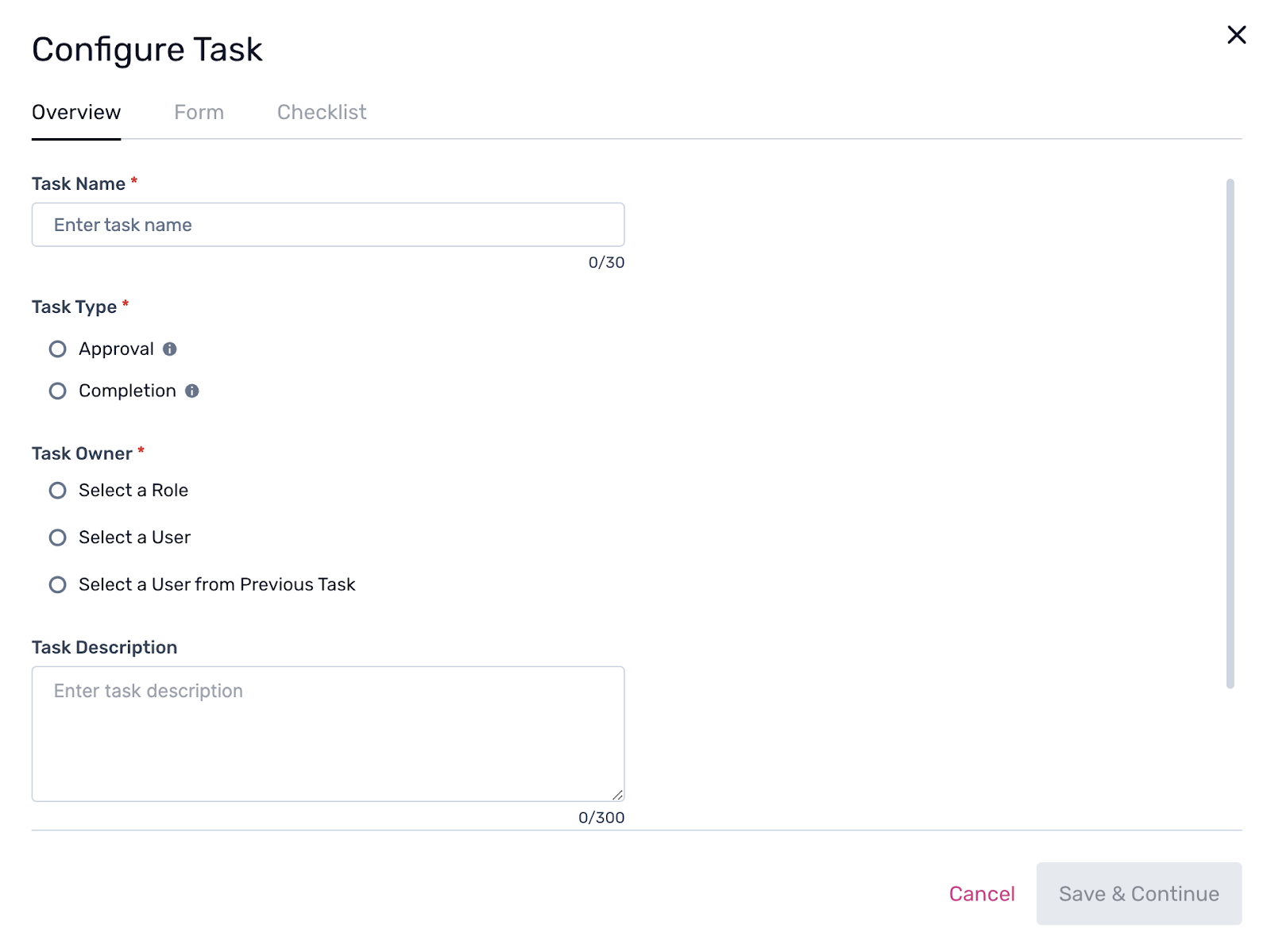Go to the Overview tab
The image size is (1271, 952).
(76, 113)
